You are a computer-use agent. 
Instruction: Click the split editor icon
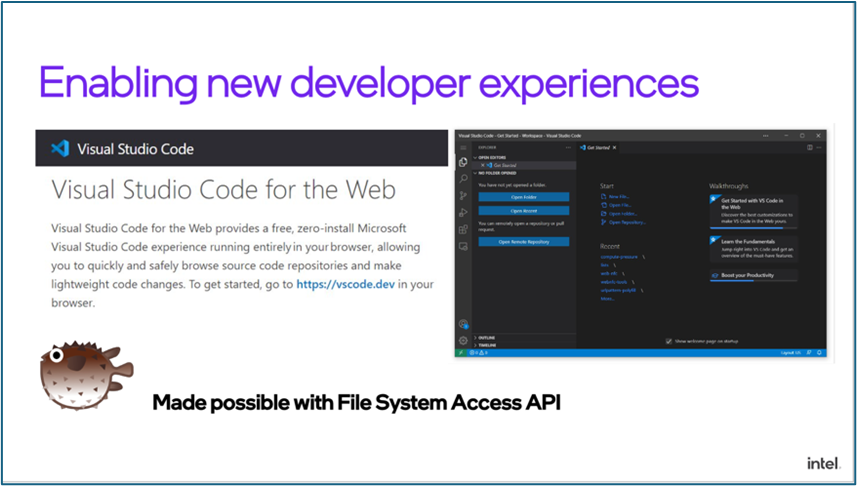pyautogui.click(x=809, y=148)
